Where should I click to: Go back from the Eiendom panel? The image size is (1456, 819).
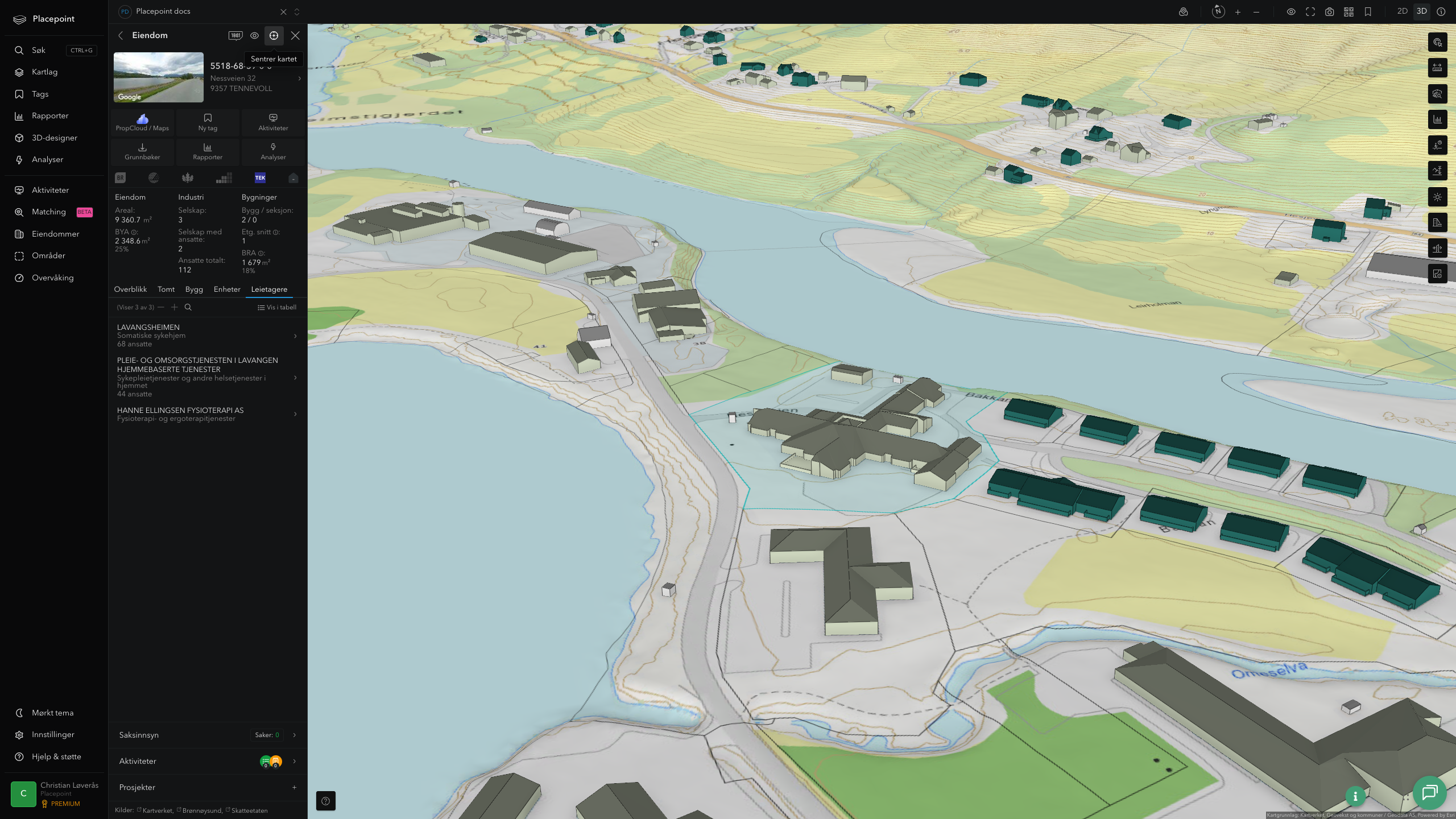tap(121, 35)
